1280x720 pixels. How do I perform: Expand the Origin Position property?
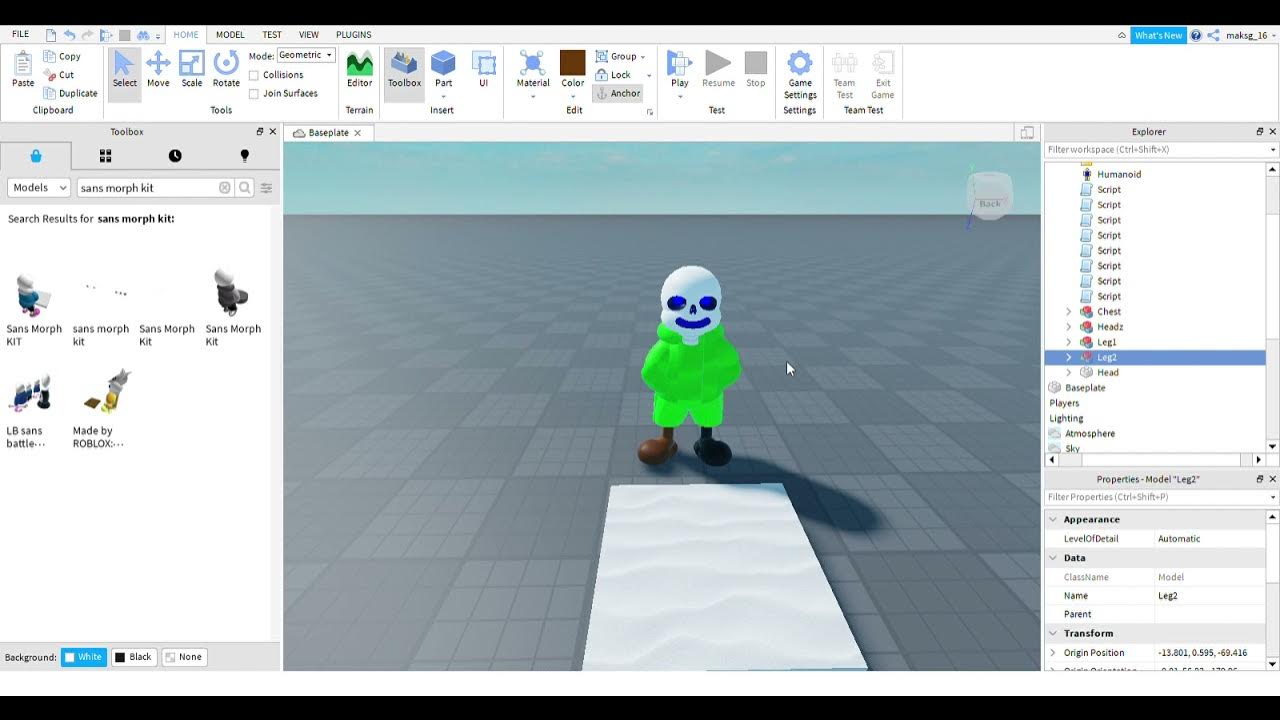pyautogui.click(x=1052, y=653)
